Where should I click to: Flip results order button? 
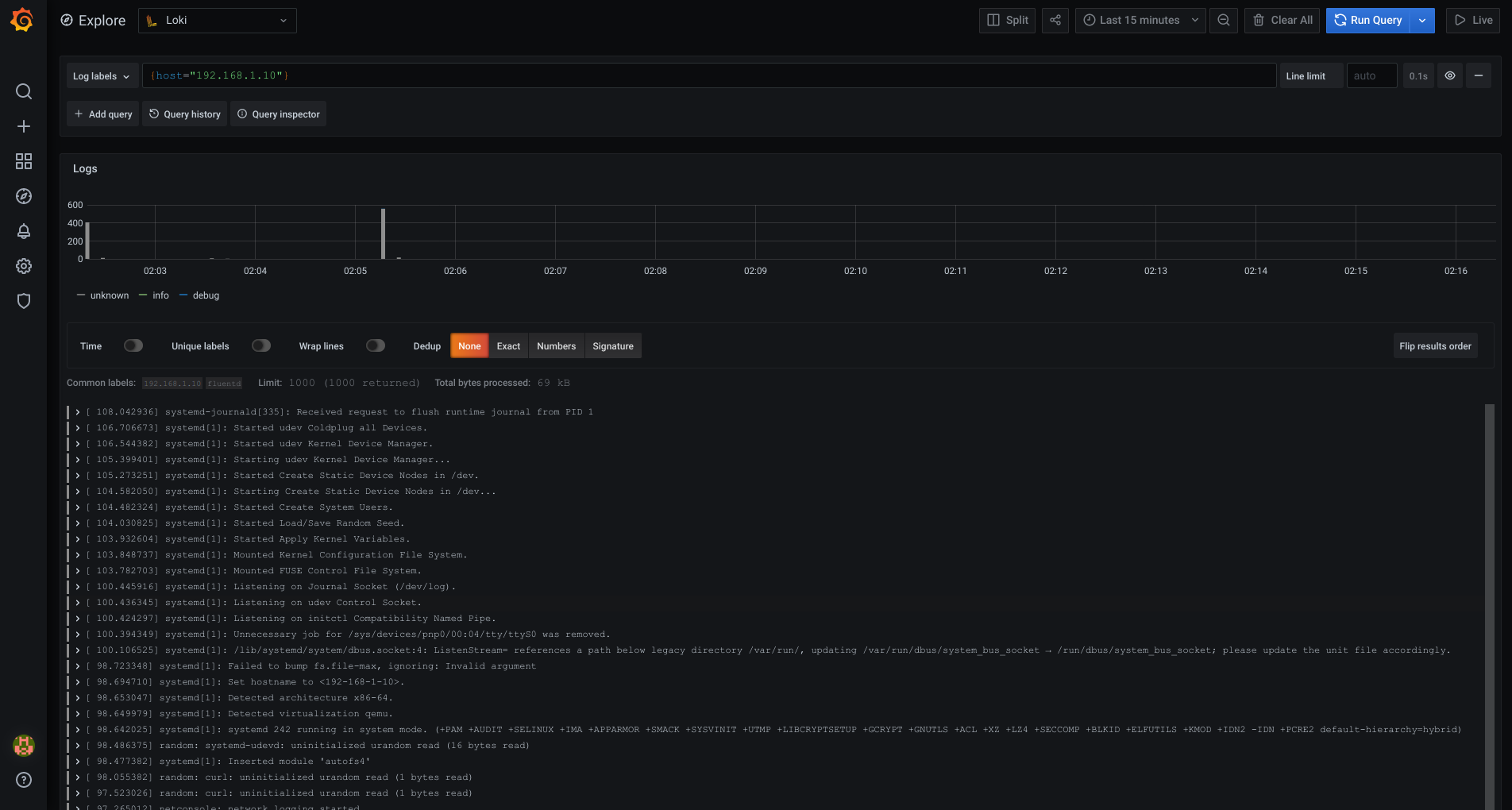click(1435, 345)
